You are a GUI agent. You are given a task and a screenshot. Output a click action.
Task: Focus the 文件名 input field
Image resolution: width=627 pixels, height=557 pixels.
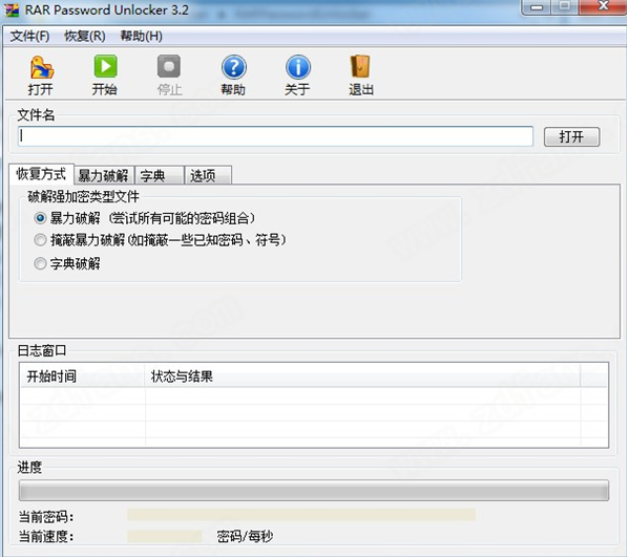[276, 136]
